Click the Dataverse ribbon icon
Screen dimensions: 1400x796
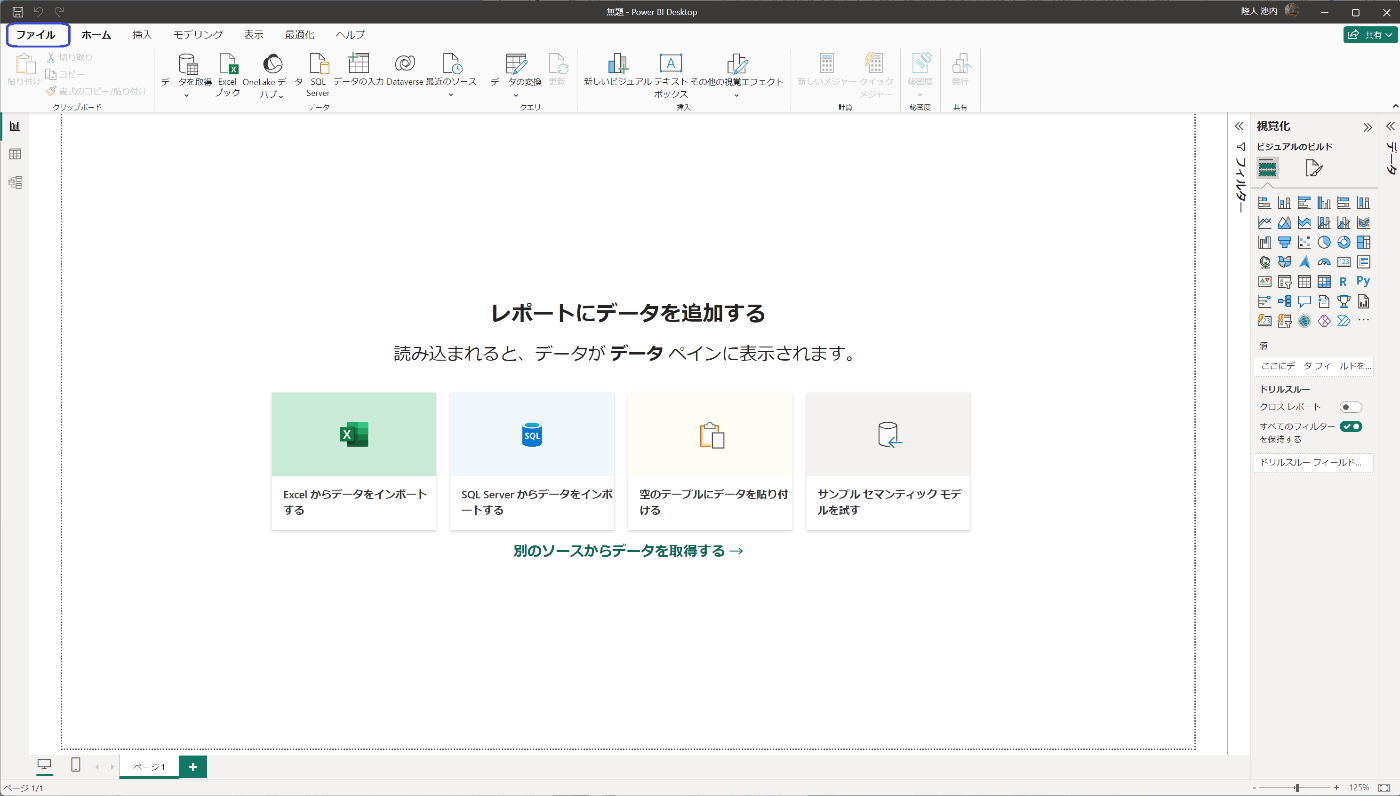[x=405, y=70]
